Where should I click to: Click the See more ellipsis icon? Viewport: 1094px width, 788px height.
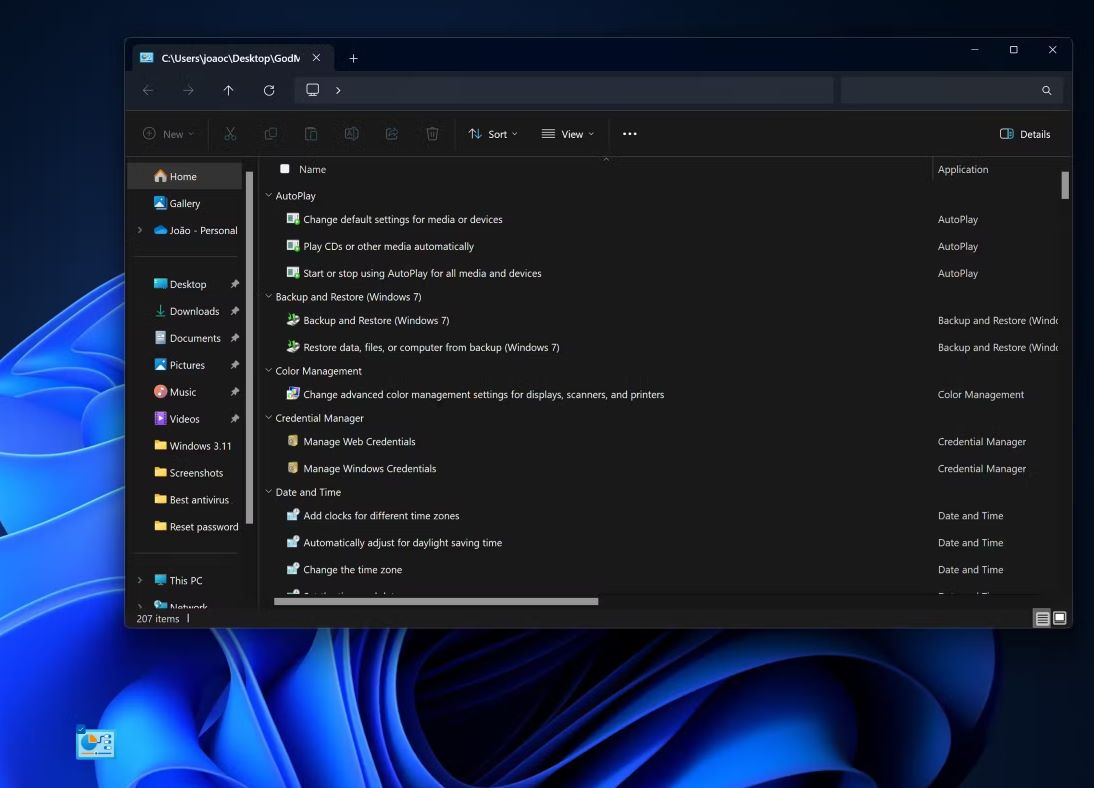pos(629,134)
